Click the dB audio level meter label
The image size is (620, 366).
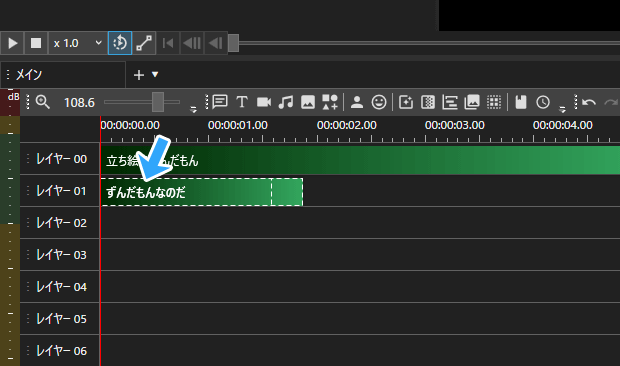click(13, 97)
